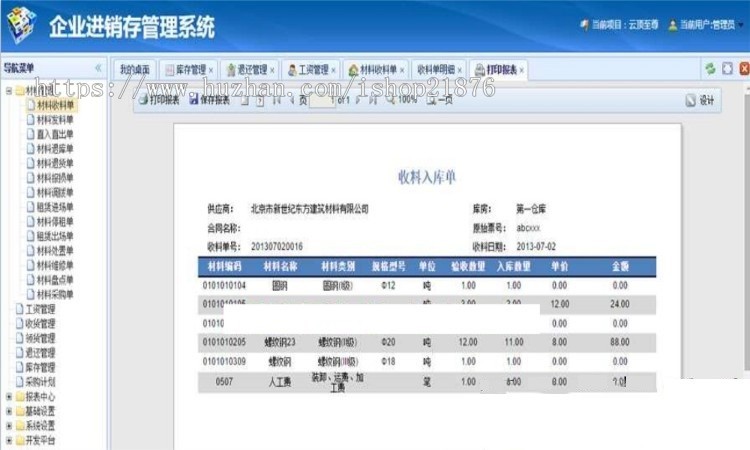Open the dropdown arrow beside 管理员
This screenshot has height=450, width=750.
tap(742, 25)
